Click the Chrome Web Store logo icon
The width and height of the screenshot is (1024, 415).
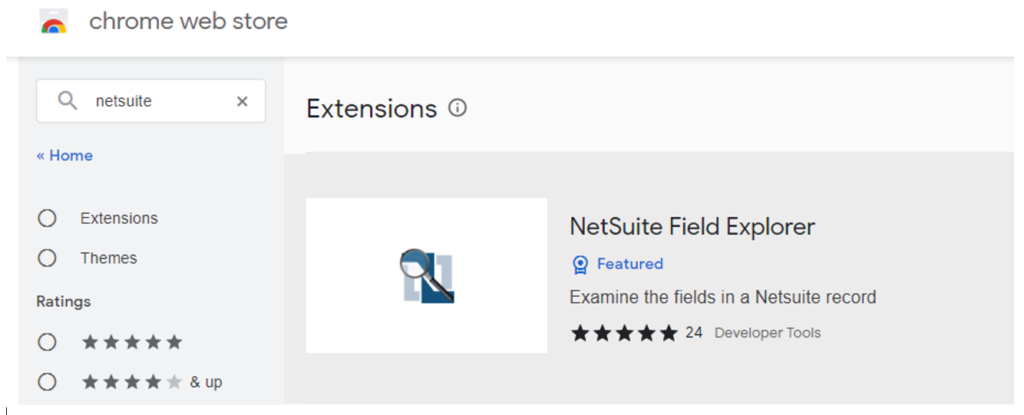coord(54,22)
